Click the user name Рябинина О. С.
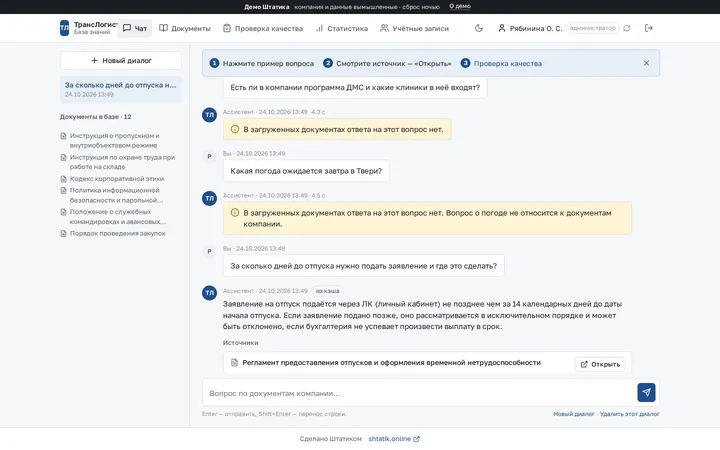This screenshot has width=720, height=450. pyautogui.click(x=536, y=28)
